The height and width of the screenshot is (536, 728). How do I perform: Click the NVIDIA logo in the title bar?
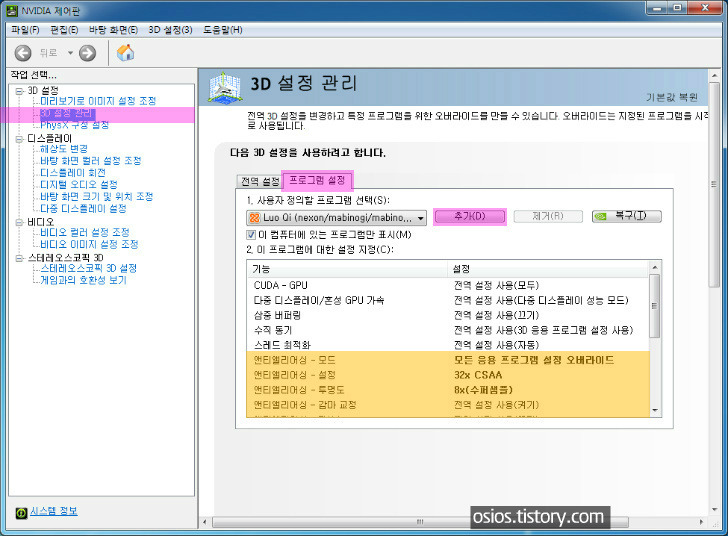tap(12, 10)
